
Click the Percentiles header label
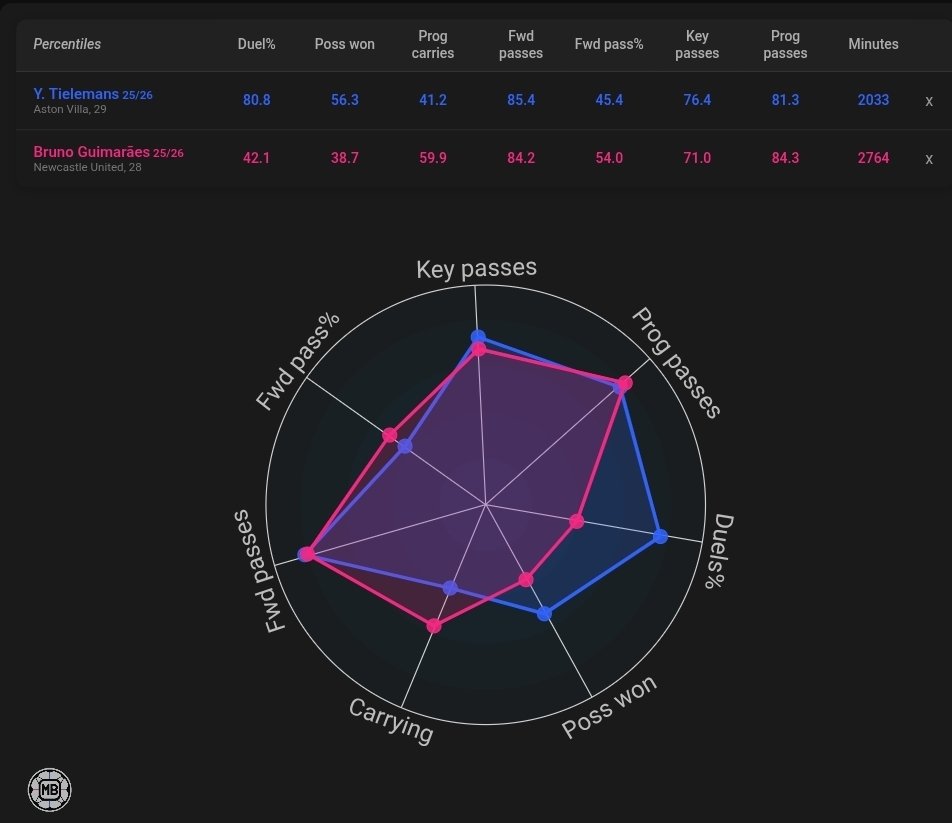pos(67,44)
